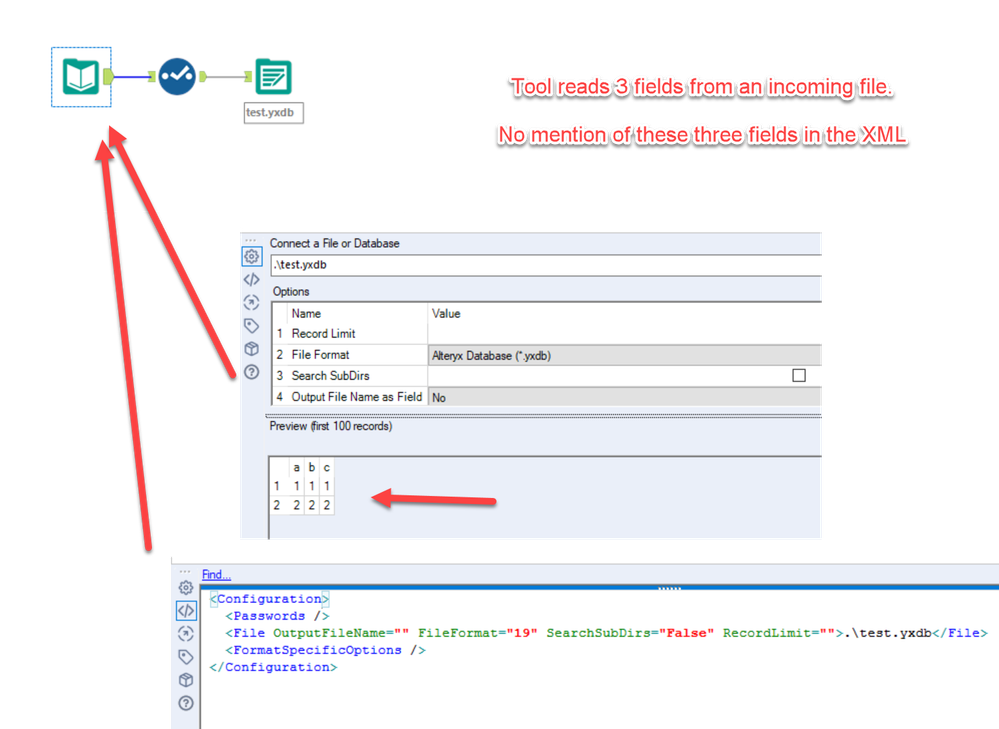Click the 'File Format' option name
The height and width of the screenshot is (729, 999).
click(x=320, y=355)
